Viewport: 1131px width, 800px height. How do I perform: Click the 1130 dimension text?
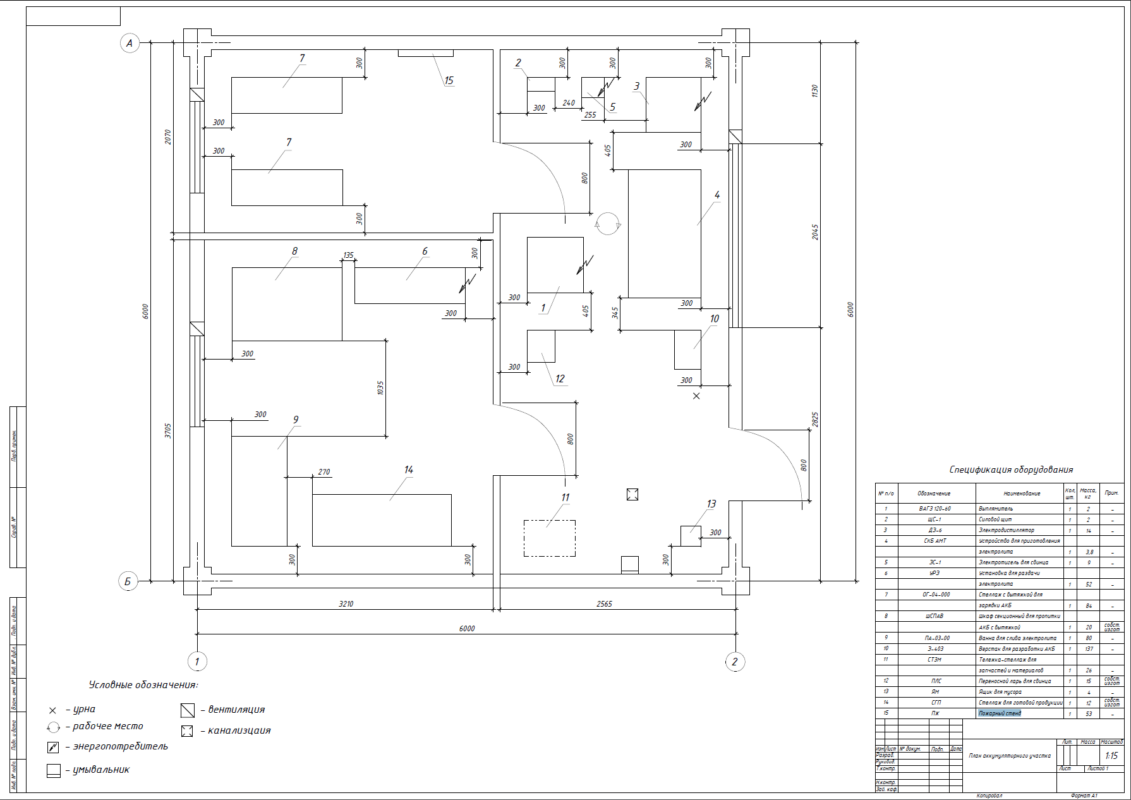tap(815, 90)
